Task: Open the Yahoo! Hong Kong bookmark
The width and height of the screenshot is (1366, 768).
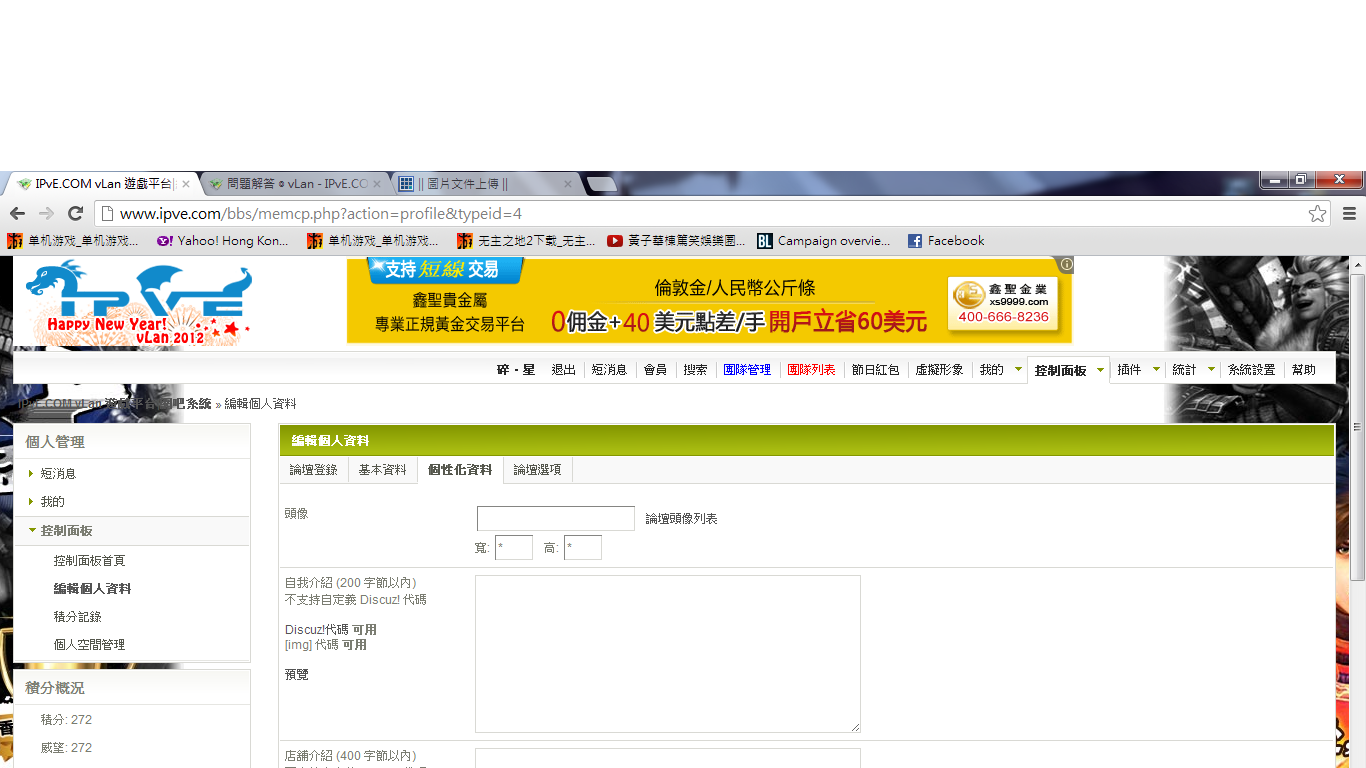Action: click(x=222, y=241)
